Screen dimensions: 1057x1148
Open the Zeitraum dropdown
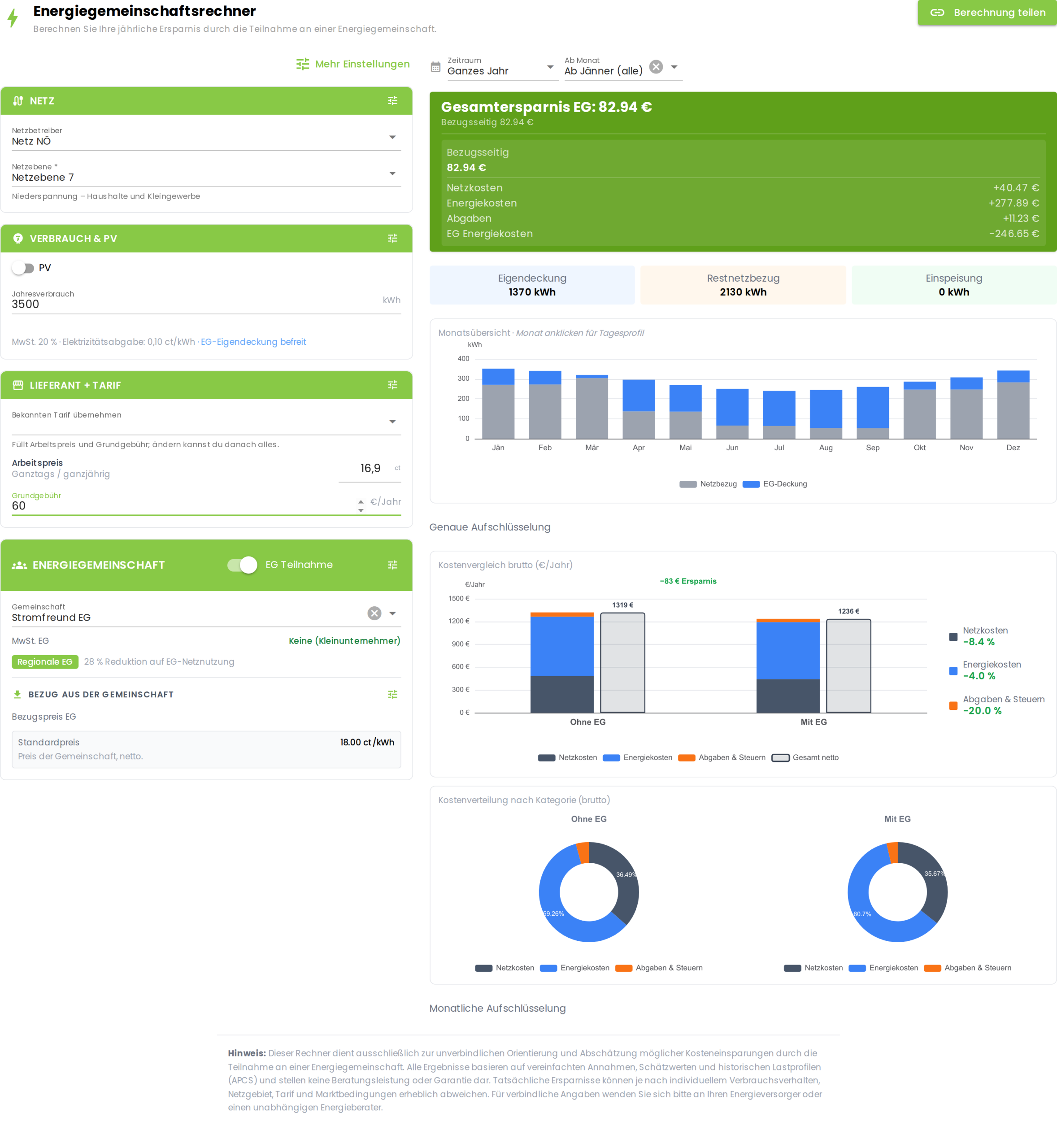(x=503, y=67)
